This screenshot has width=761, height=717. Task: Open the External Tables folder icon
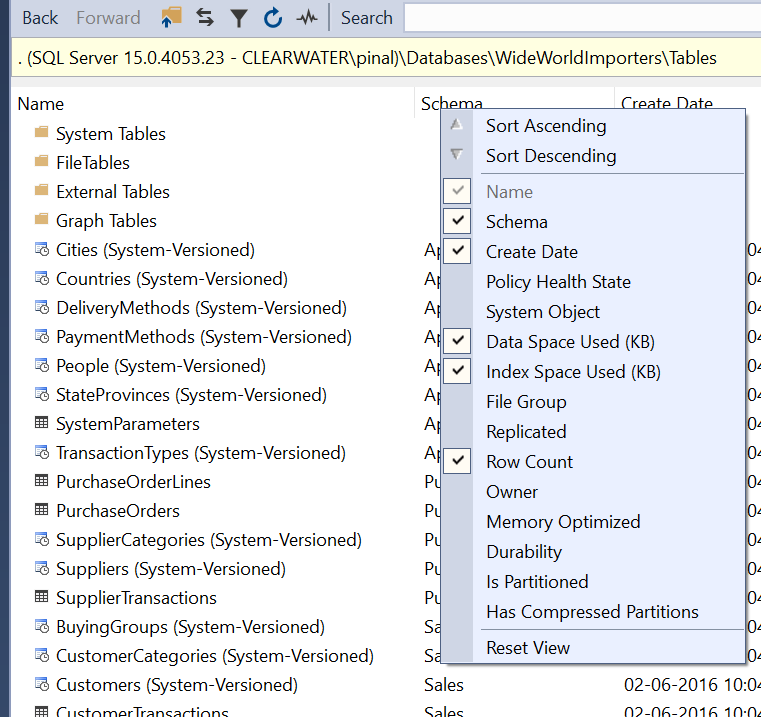[42, 190]
